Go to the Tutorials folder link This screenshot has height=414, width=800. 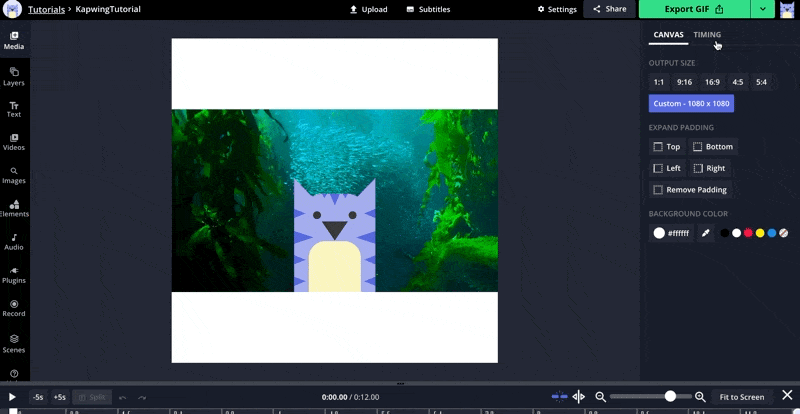pos(46,9)
